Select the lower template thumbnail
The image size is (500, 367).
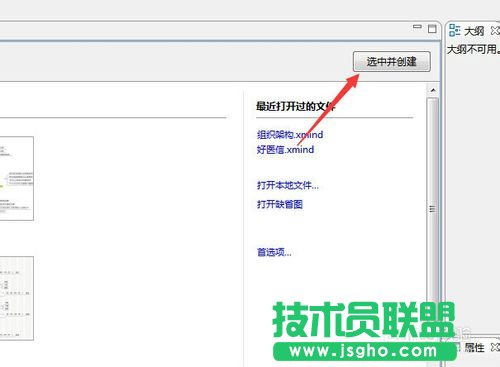[17, 298]
